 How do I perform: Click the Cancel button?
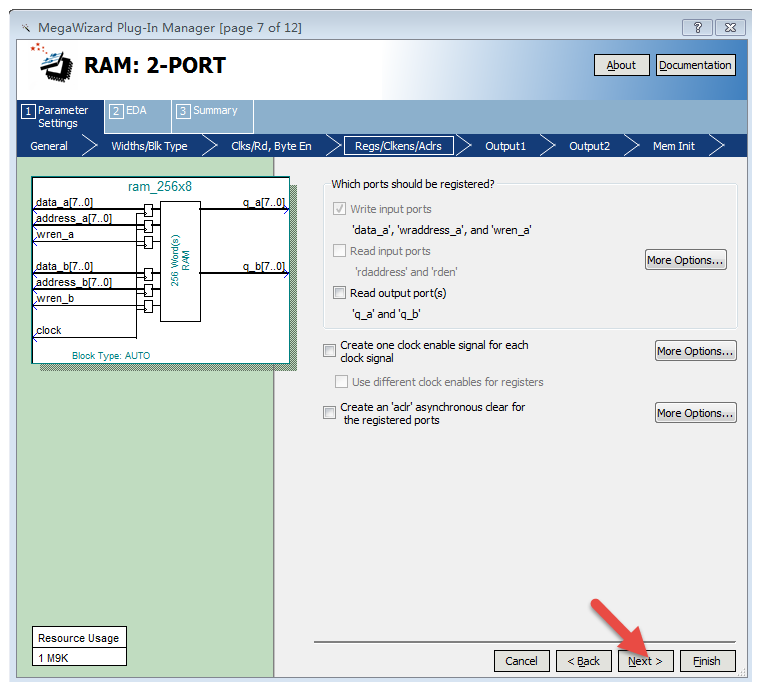(521, 661)
